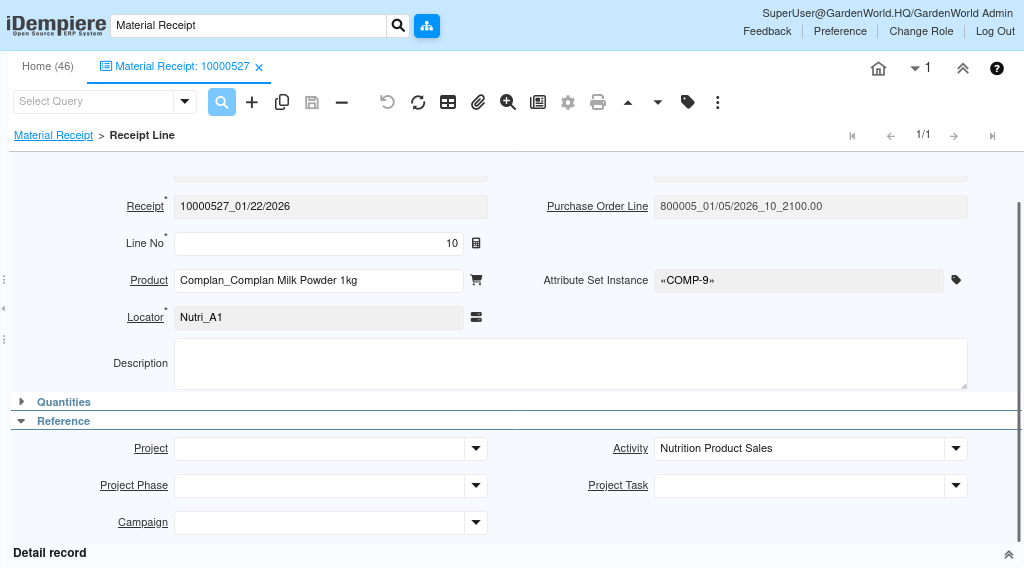Open the Select Query dropdown
1024x568 pixels.
185,101
